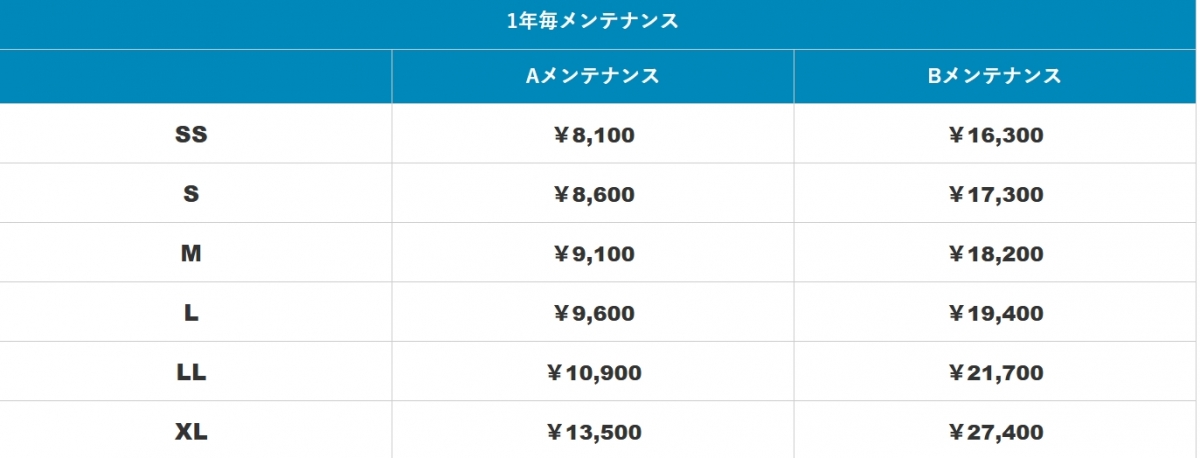Click the L size row label
Screen dimensions: 1200x458
pyautogui.click(x=191, y=313)
